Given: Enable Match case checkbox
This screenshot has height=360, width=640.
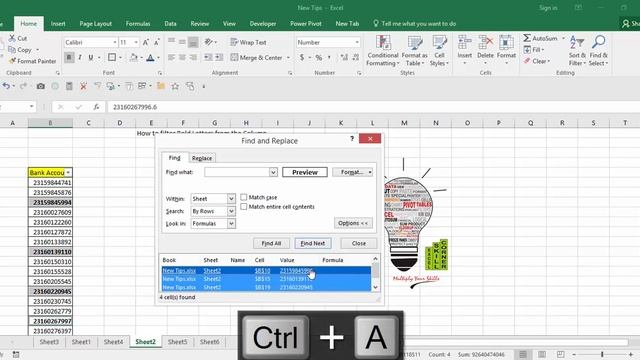Looking at the screenshot, I should 244,197.
